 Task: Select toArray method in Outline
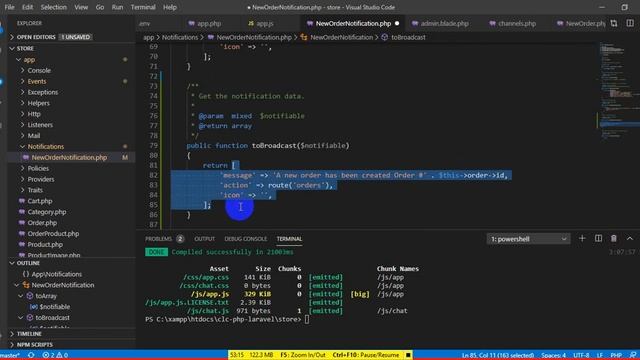pyautogui.click(x=46, y=296)
